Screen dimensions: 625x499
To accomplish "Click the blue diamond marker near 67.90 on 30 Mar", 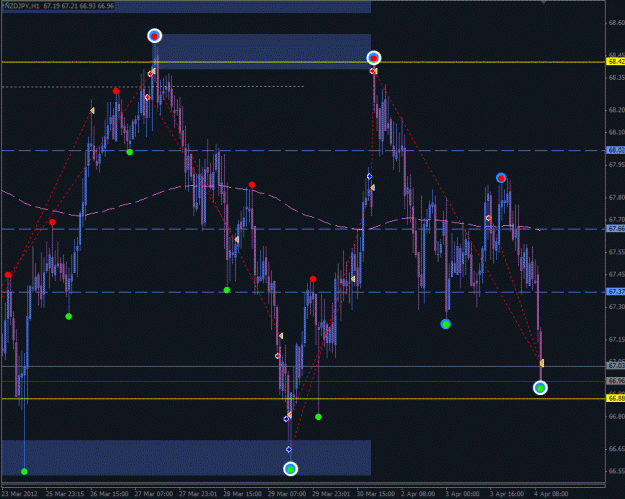I will [369, 176].
